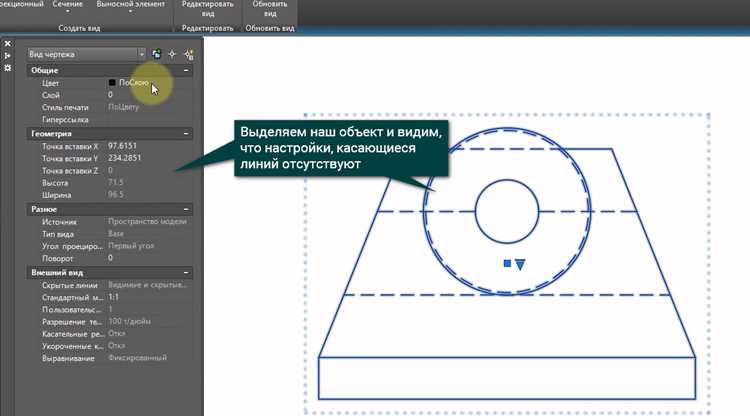The height and width of the screenshot is (416, 750).
Task: Click the 'Пользовательс...' scale row
Action: pyautogui.click(x=110, y=309)
